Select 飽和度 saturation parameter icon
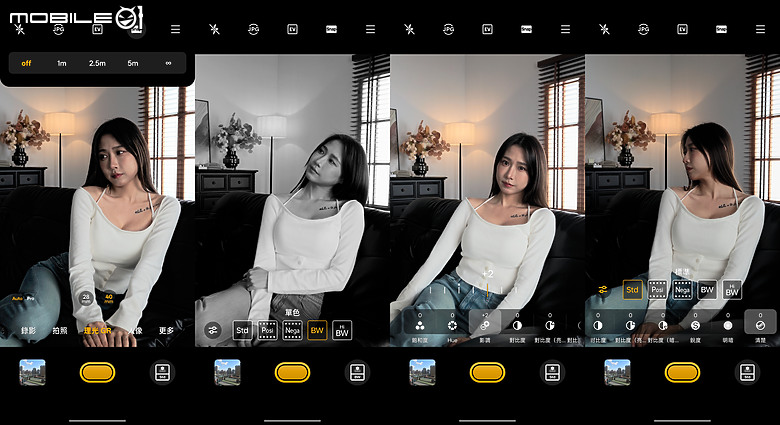The width and height of the screenshot is (780, 425). point(420,327)
